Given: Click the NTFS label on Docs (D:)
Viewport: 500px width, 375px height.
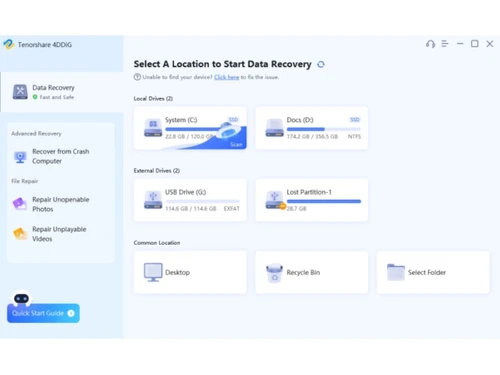Looking at the screenshot, I should tap(354, 137).
